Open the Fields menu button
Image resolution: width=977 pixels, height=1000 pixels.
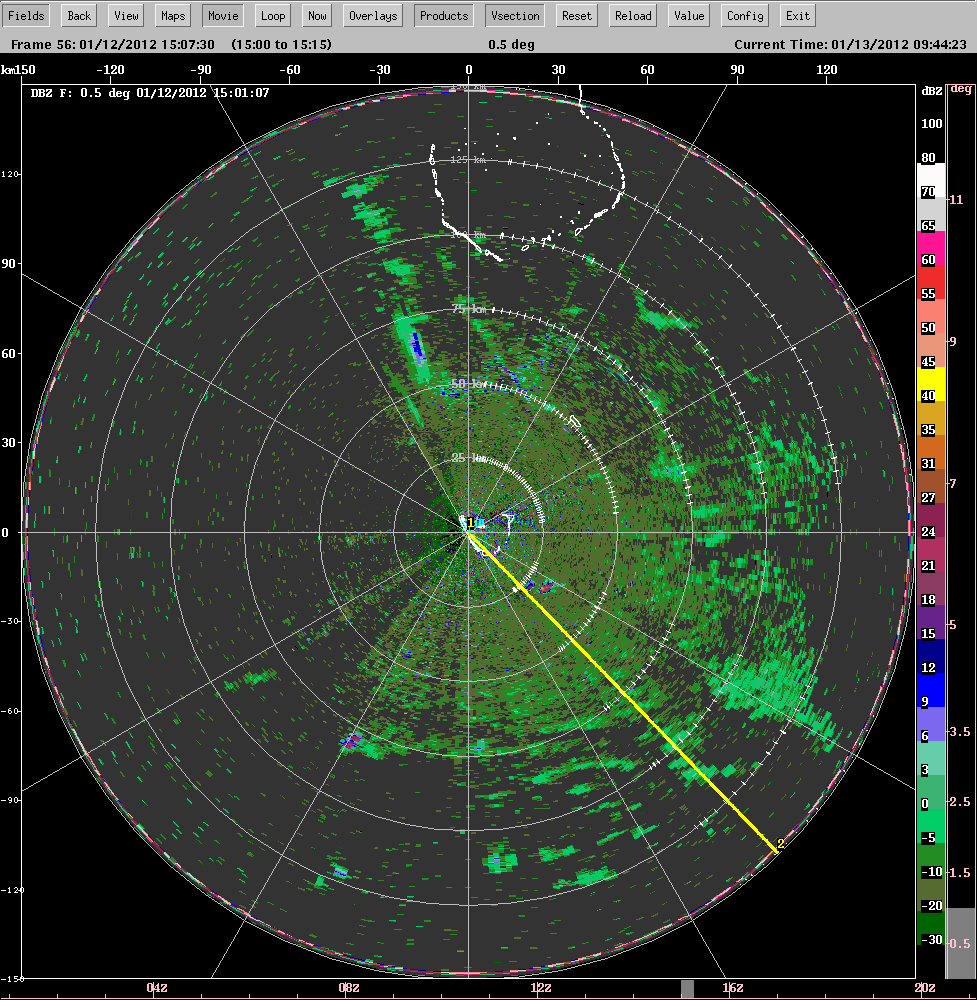(x=26, y=16)
